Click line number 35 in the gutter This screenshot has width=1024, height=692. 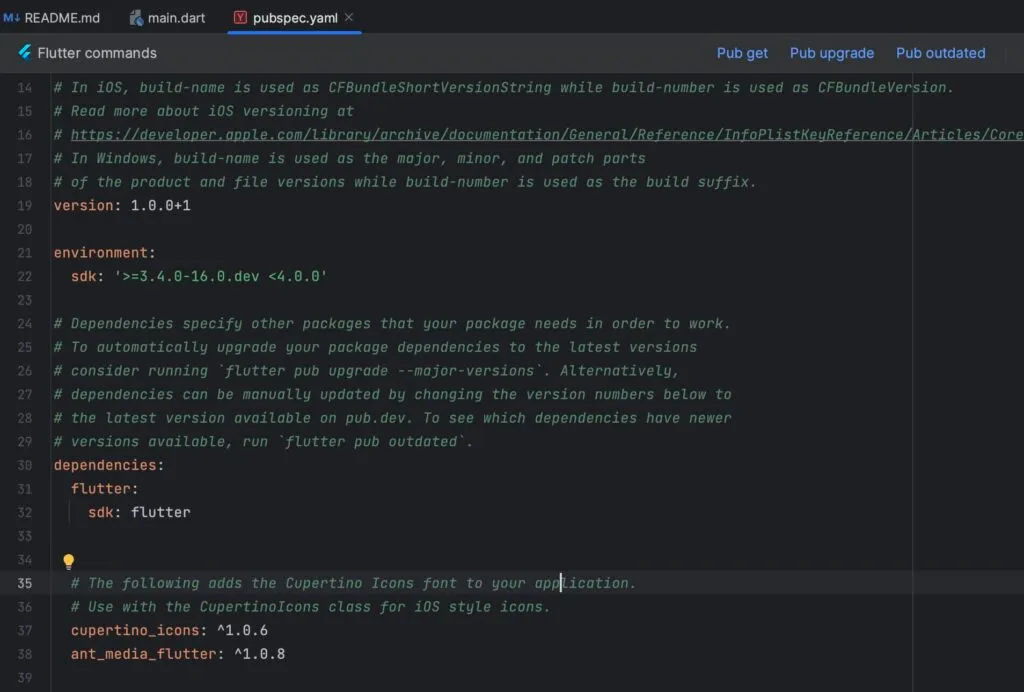pyautogui.click(x=24, y=583)
